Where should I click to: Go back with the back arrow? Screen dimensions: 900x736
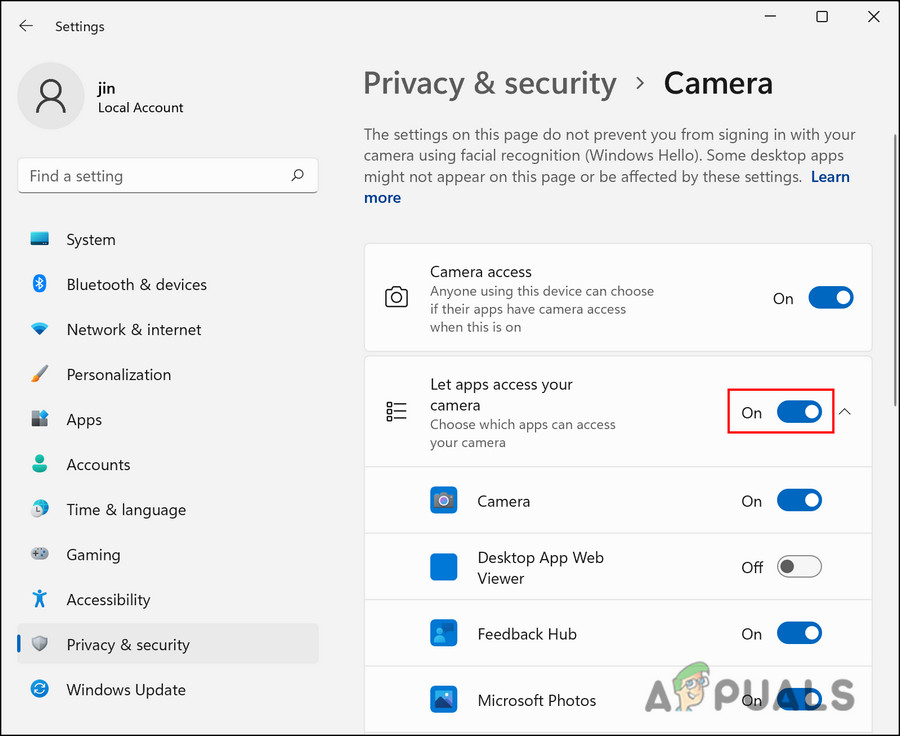click(x=26, y=26)
